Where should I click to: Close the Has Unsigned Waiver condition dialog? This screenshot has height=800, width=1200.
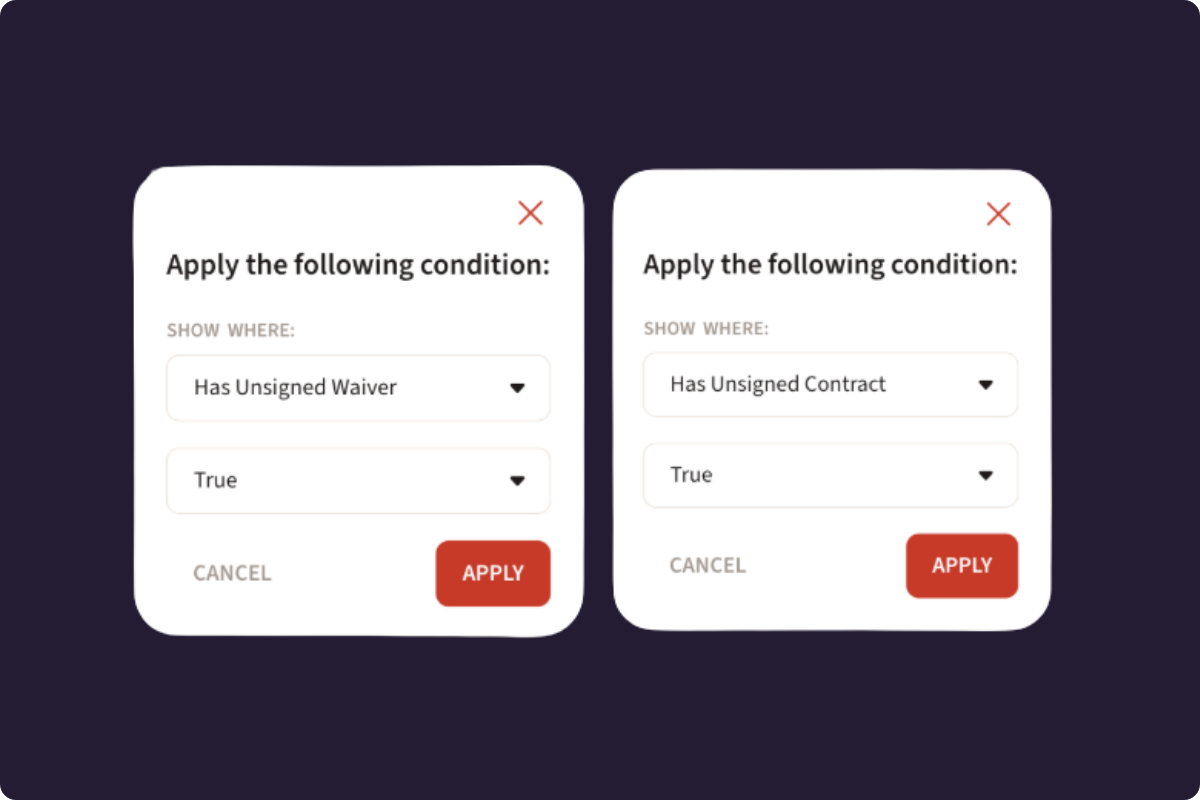tap(530, 212)
